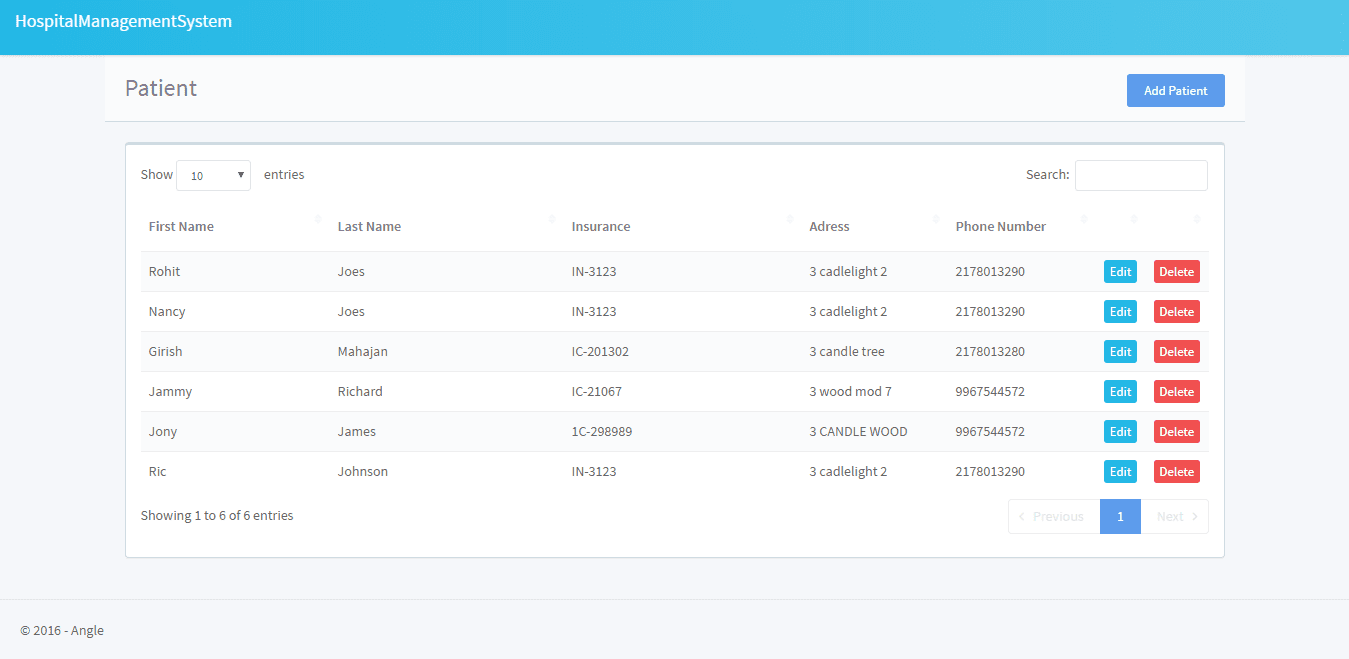The image size is (1349, 659).
Task: Edit patient Ric Johnson
Action: 1120,472
